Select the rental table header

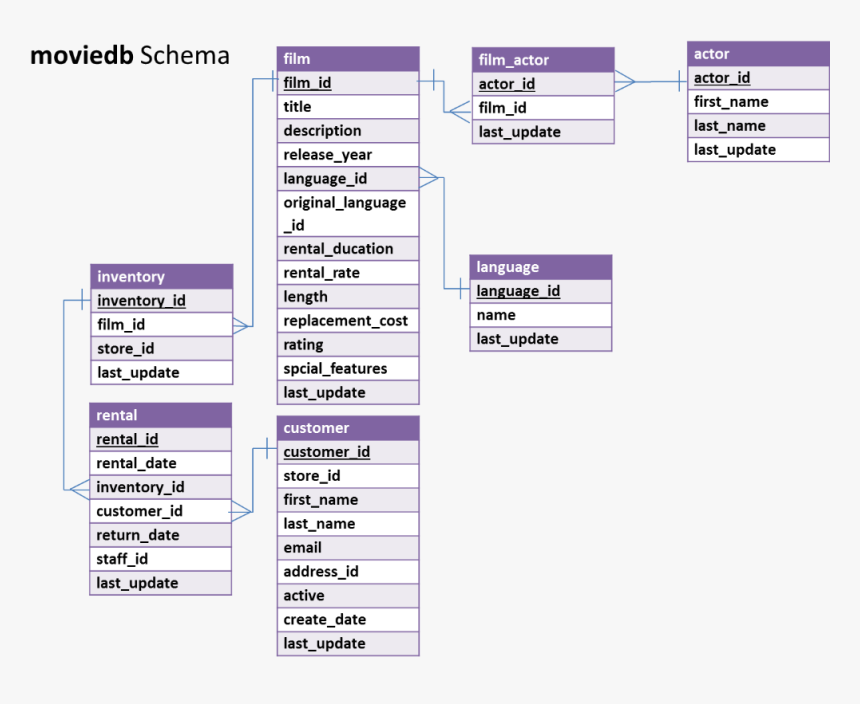coord(161,415)
